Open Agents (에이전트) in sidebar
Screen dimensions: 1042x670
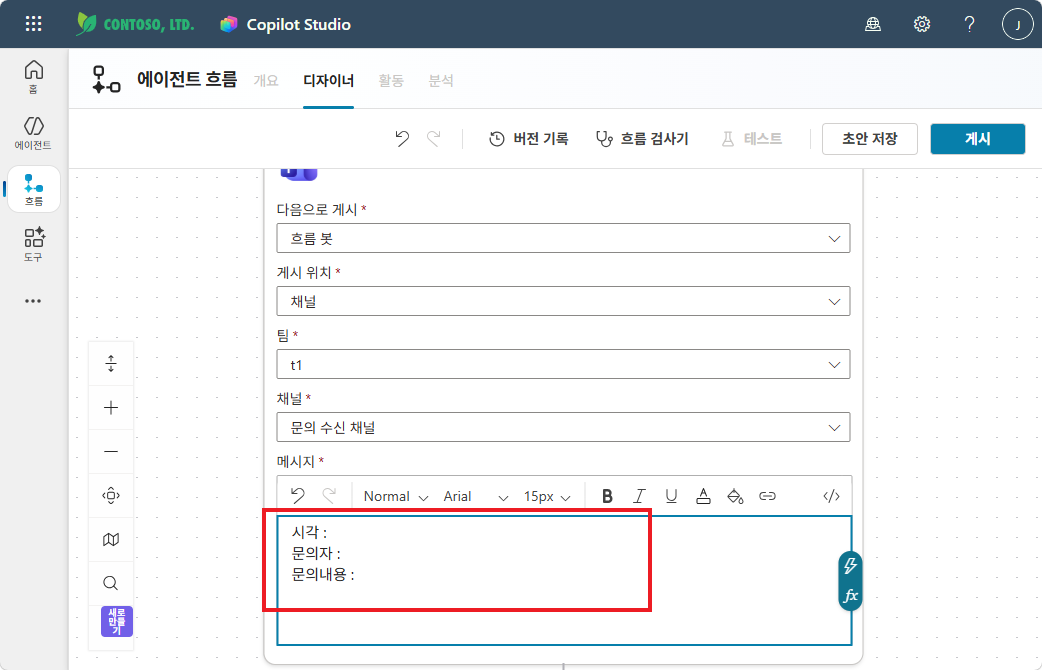click(x=33, y=133)
